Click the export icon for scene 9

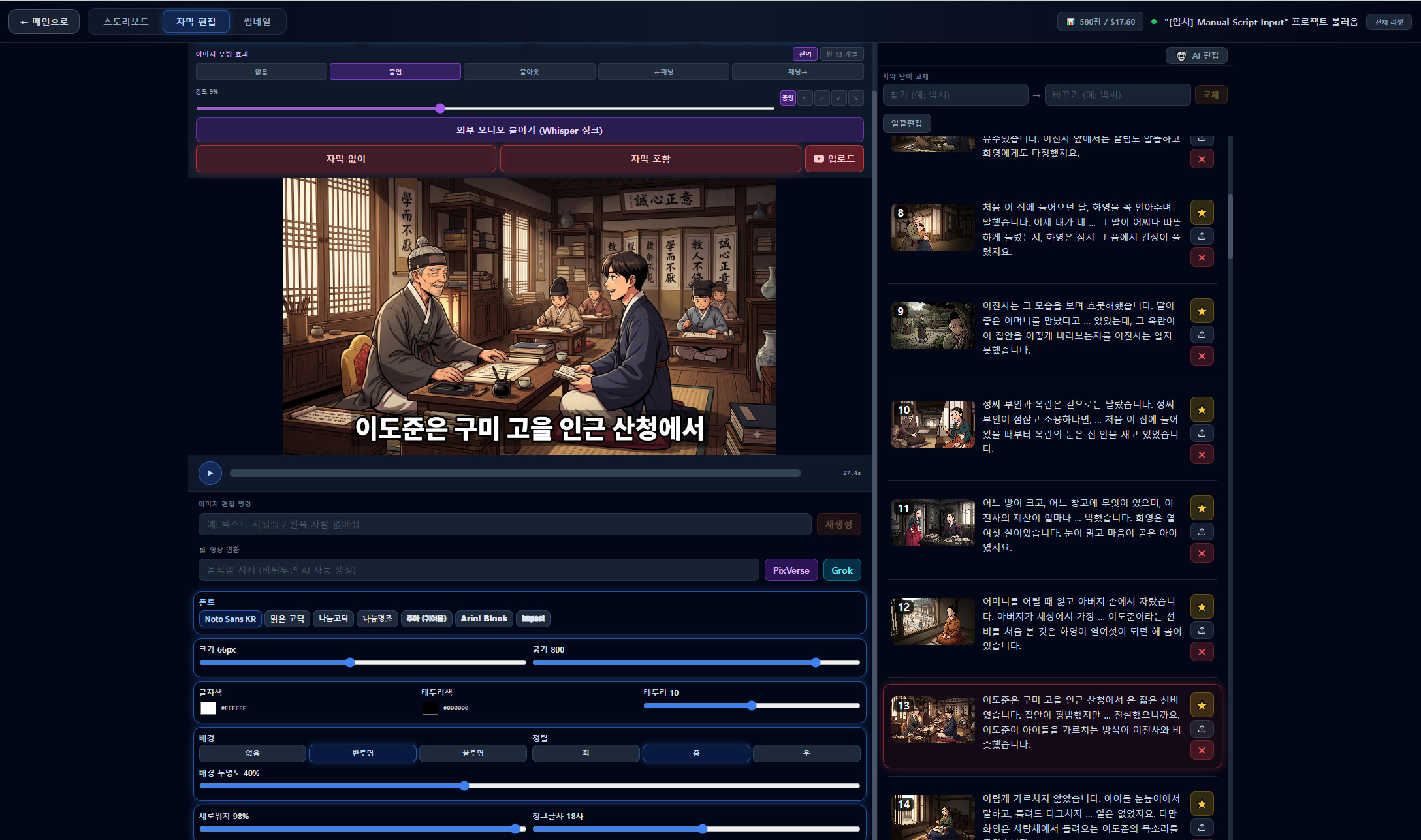[1202, 334]
